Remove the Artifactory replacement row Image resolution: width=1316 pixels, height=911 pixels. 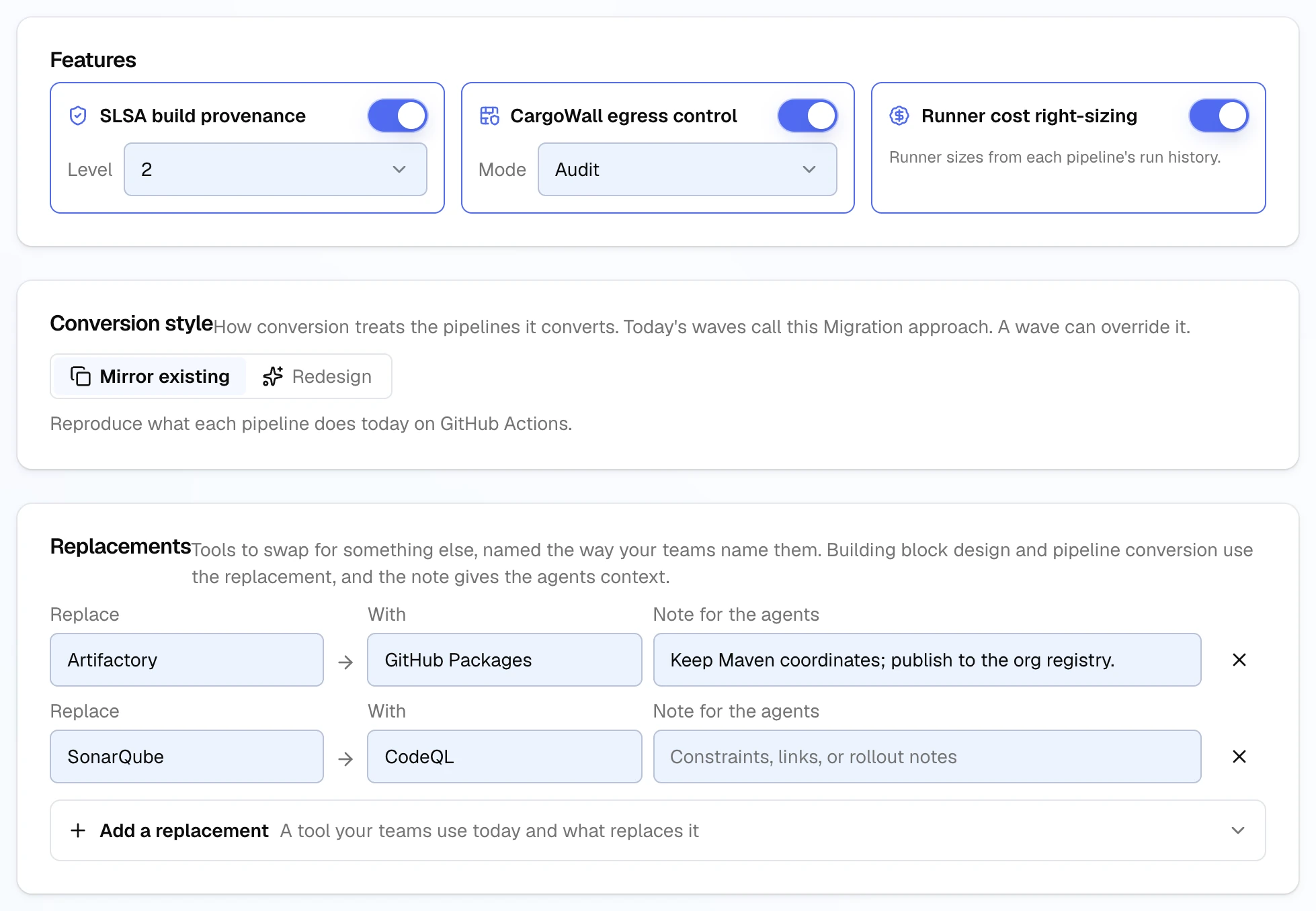[x=1239, y=660]
